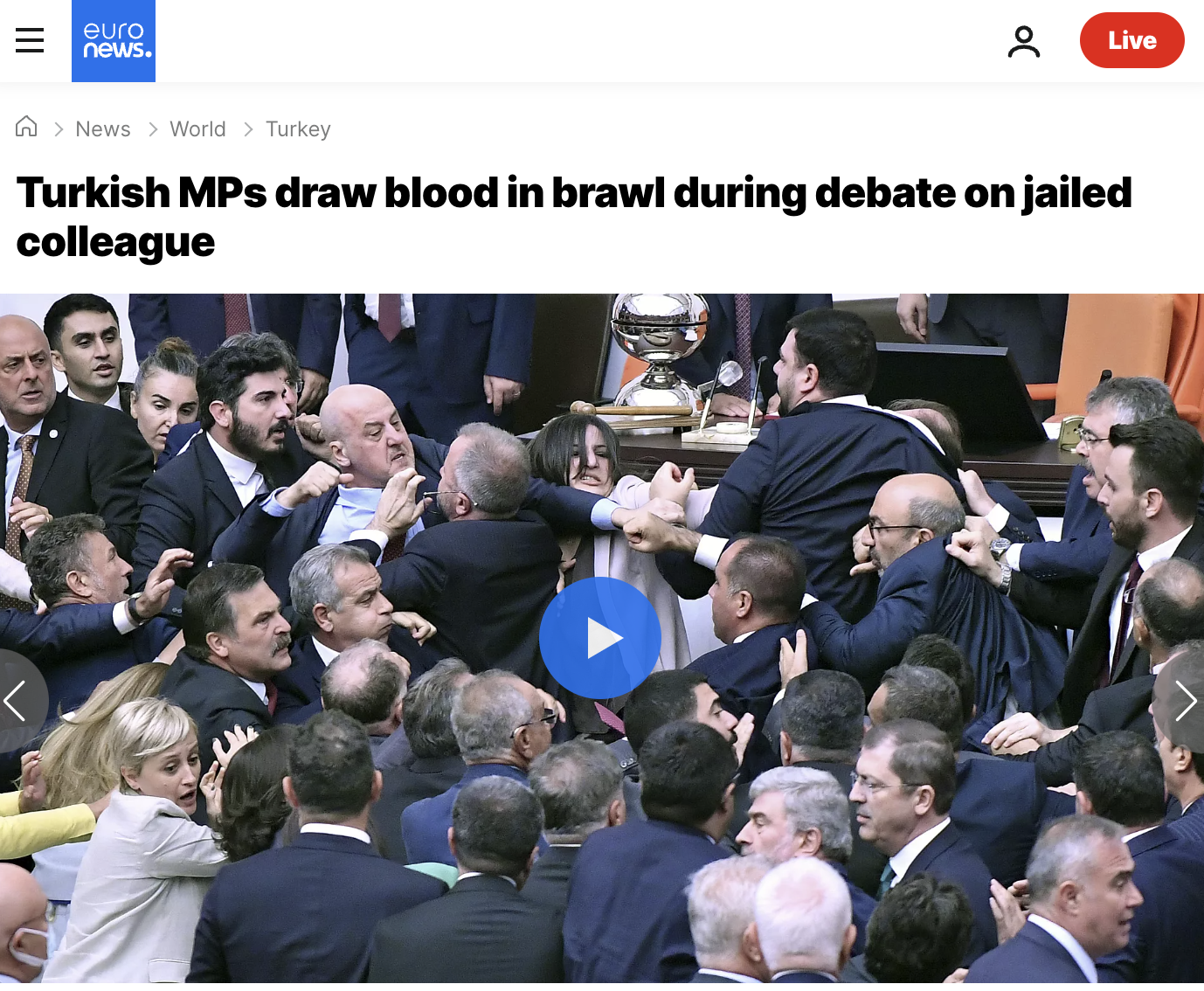The width and height of the screenshot is (1204, 991).
Task: Click the euronews logo
Action: 114,41
